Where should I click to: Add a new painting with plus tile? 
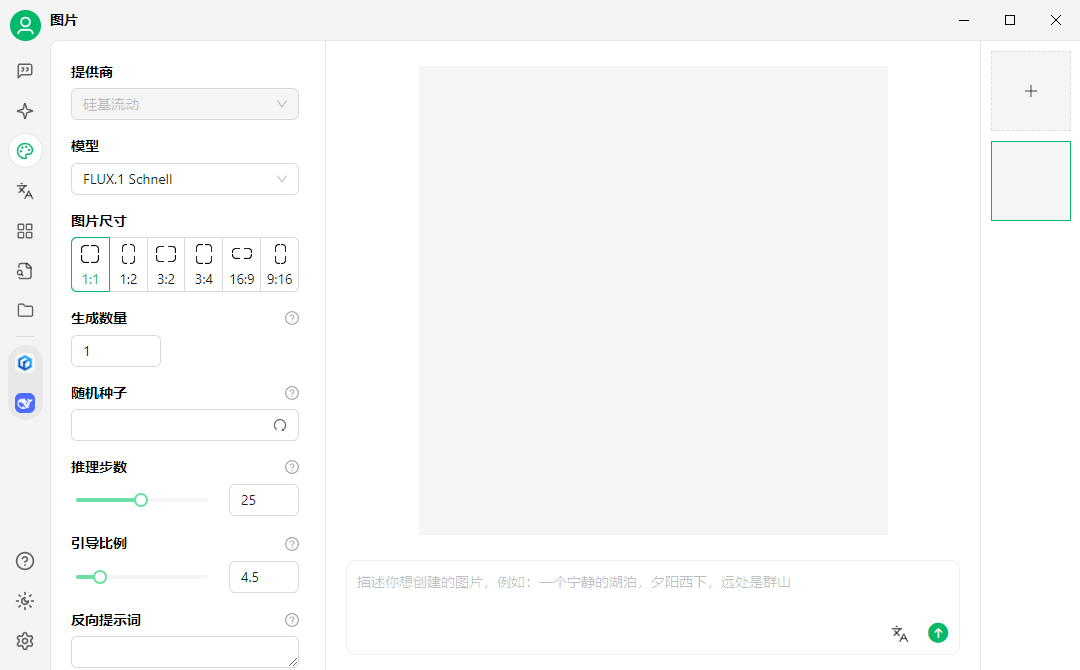click(1030, 91)
